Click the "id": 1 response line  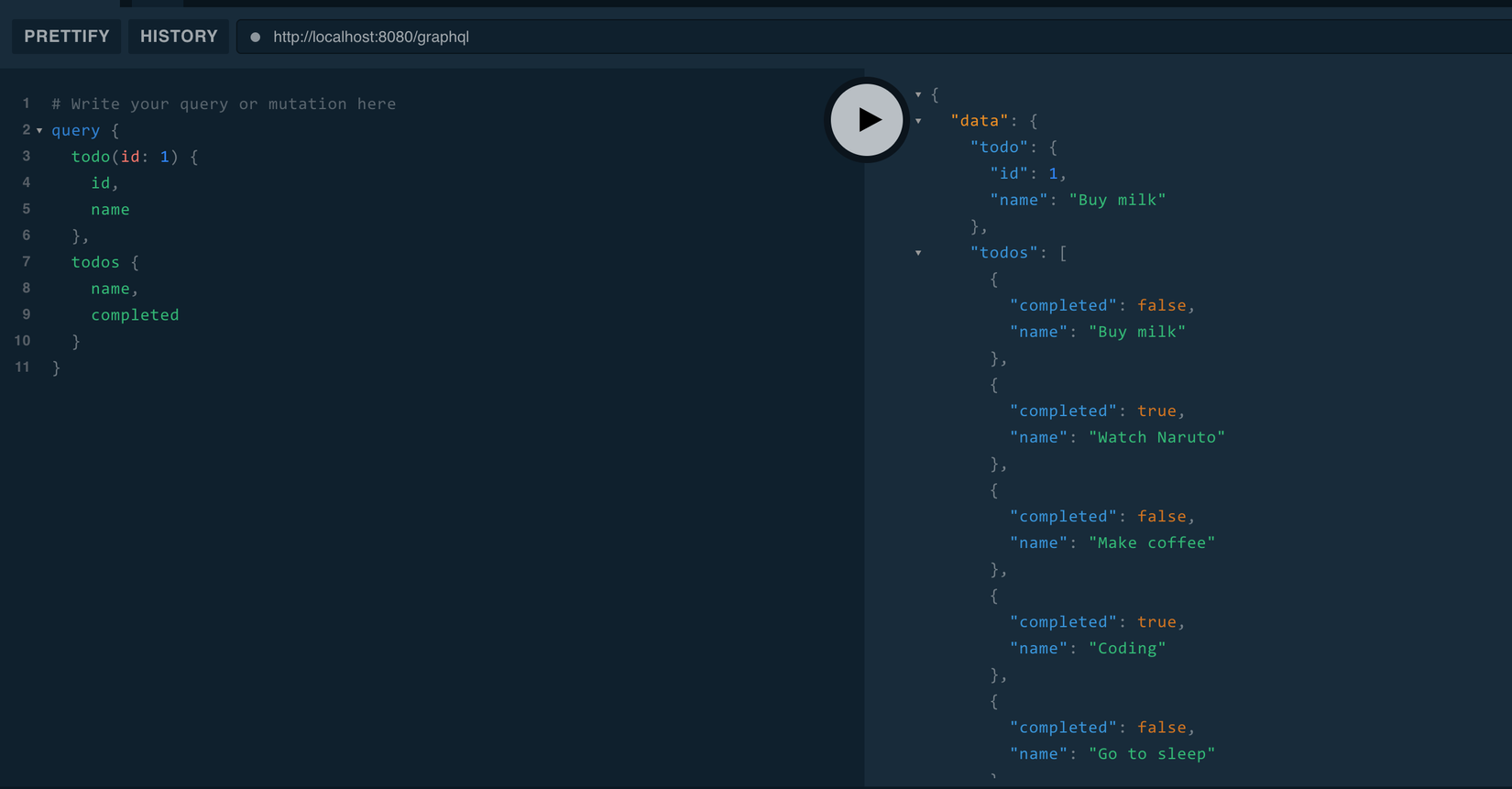[1028, 174]
